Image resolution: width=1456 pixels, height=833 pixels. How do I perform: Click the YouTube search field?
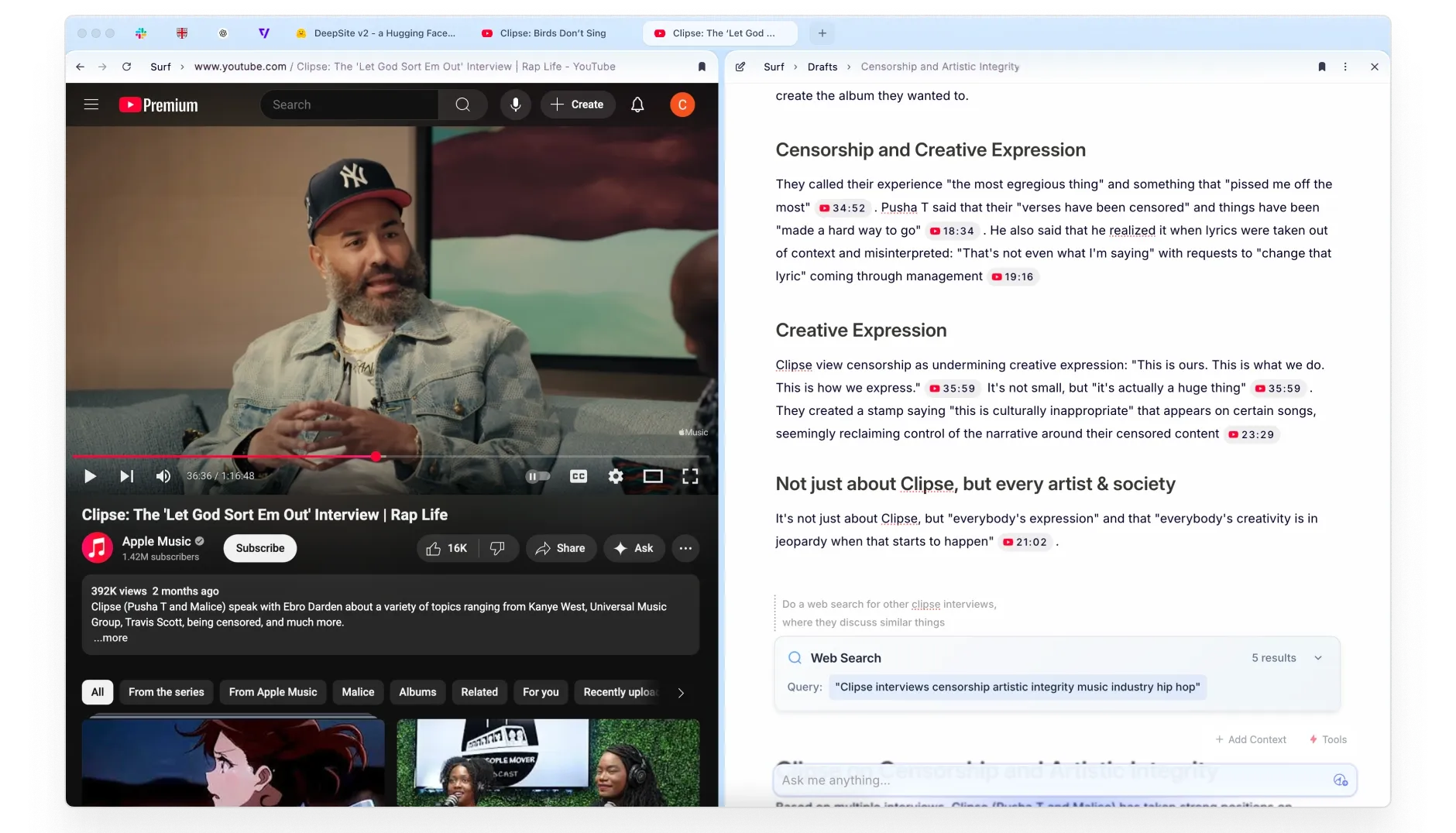349,105
